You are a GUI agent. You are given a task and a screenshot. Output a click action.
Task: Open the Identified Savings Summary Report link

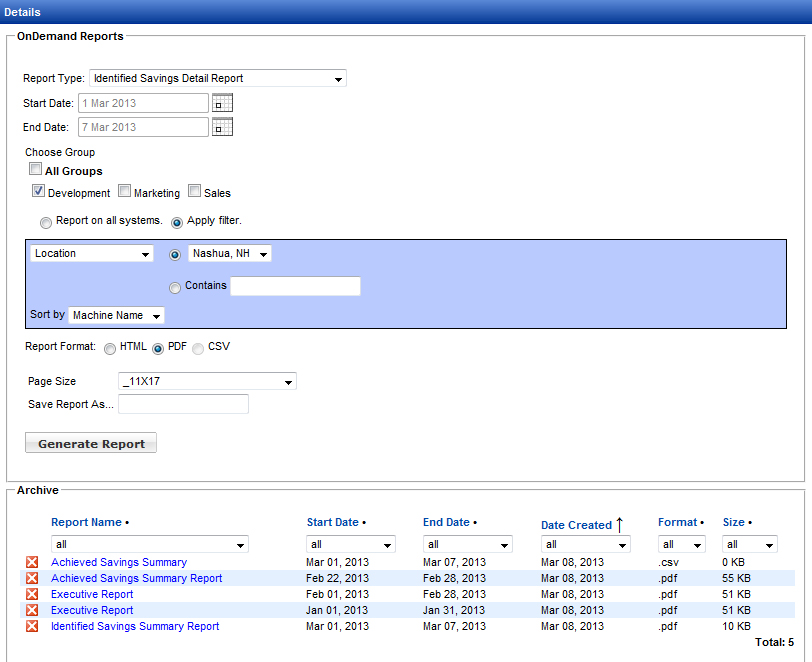135,627
